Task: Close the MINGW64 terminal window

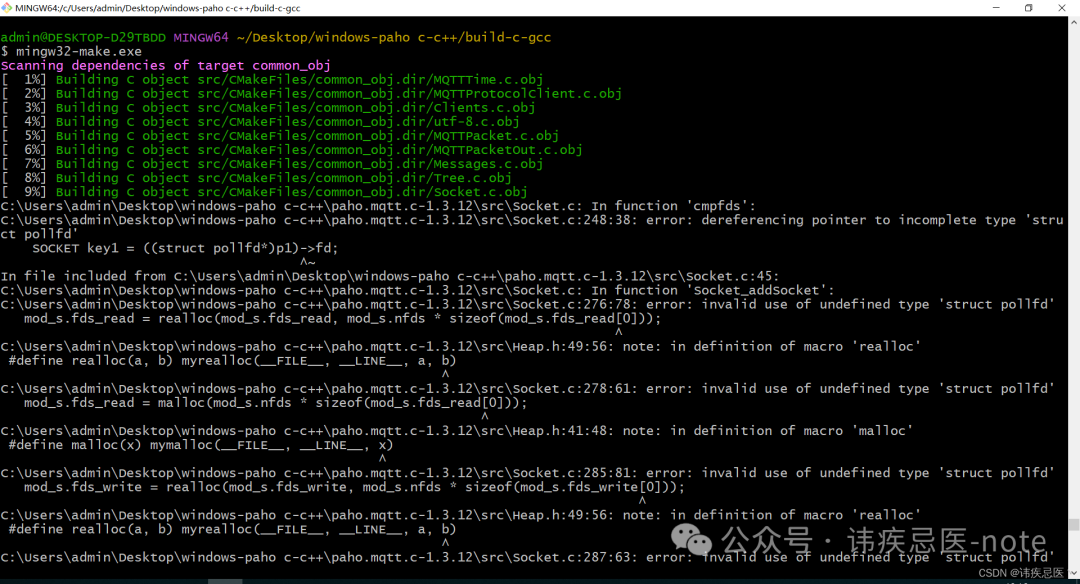Action: coord(1061,8)
